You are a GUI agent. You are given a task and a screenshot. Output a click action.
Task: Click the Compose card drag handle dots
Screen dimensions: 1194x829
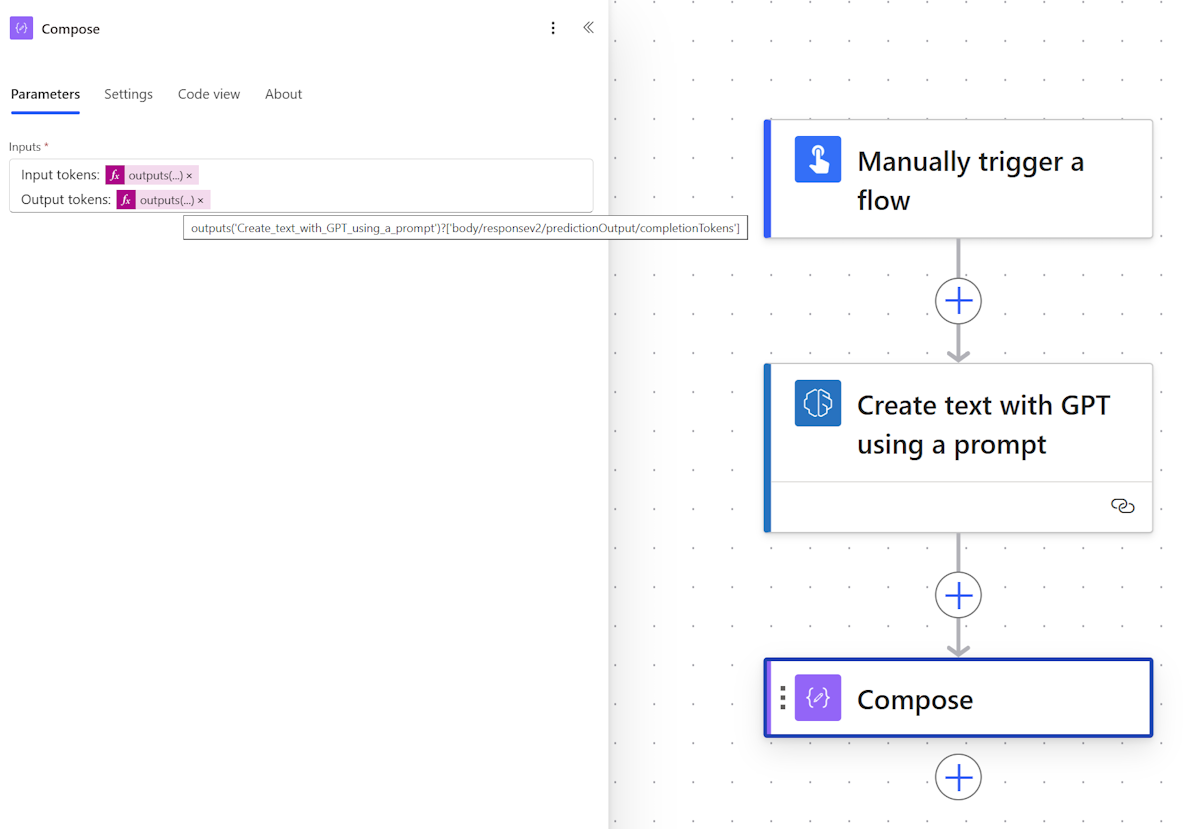click(783, 697)
